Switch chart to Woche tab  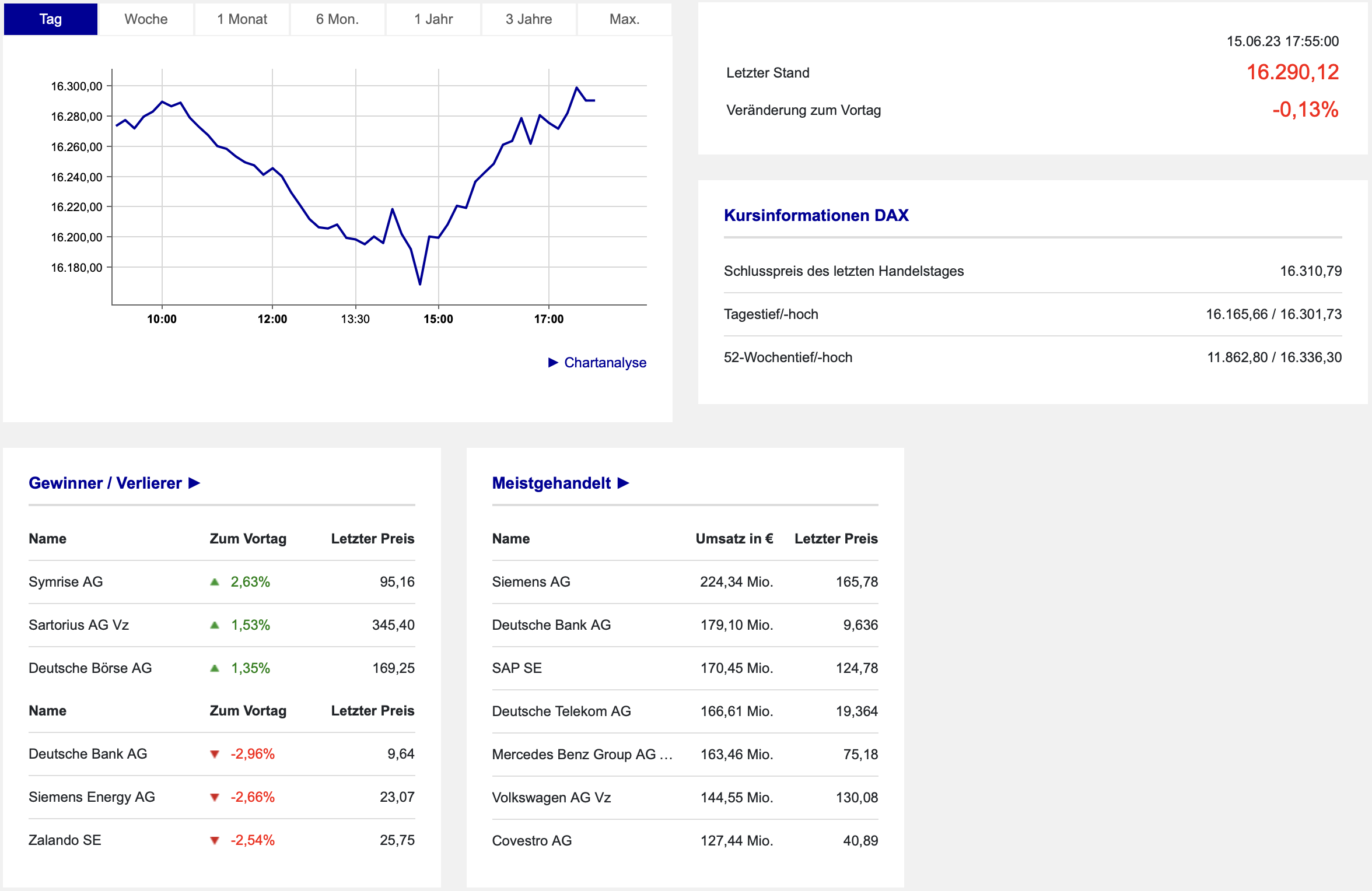tap(146, 19)
